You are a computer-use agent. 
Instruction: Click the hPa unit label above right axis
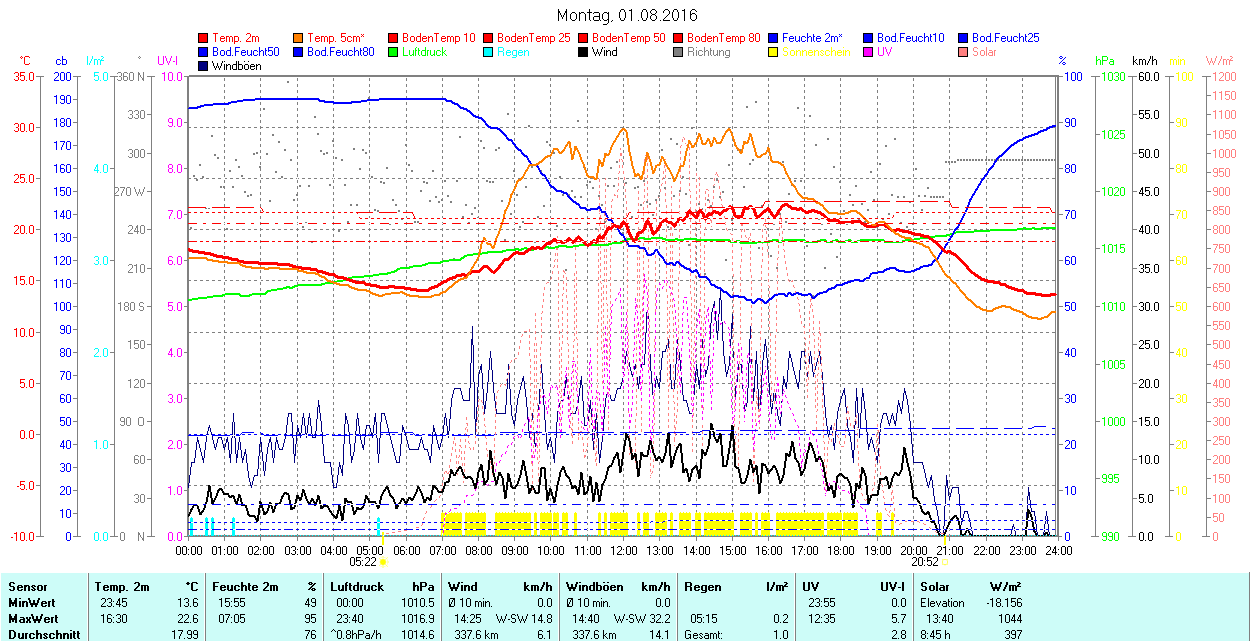(1105, 61)
